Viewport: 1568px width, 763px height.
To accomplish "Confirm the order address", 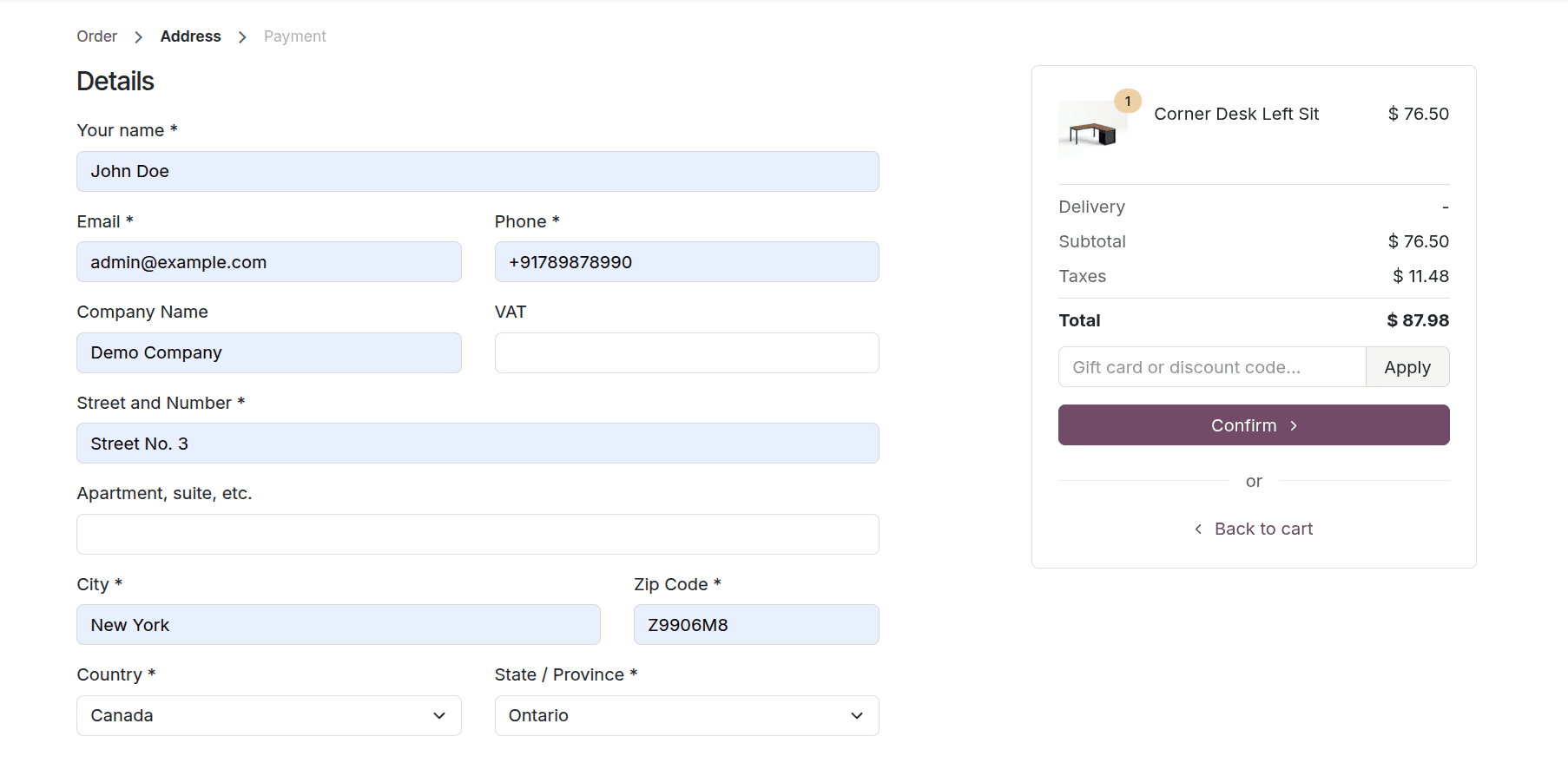I will click(x=1254, y=425).
